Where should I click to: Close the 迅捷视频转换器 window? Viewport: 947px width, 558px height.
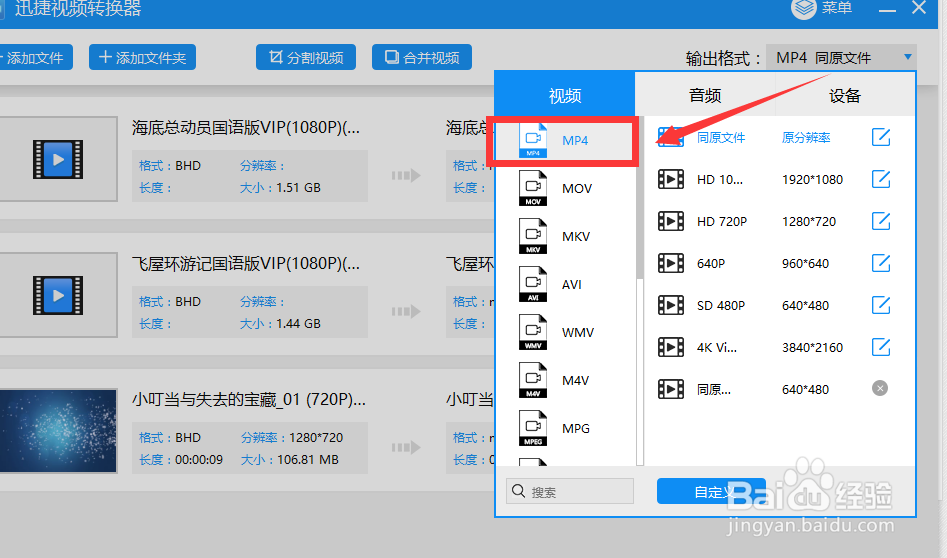tap(919, 7)
